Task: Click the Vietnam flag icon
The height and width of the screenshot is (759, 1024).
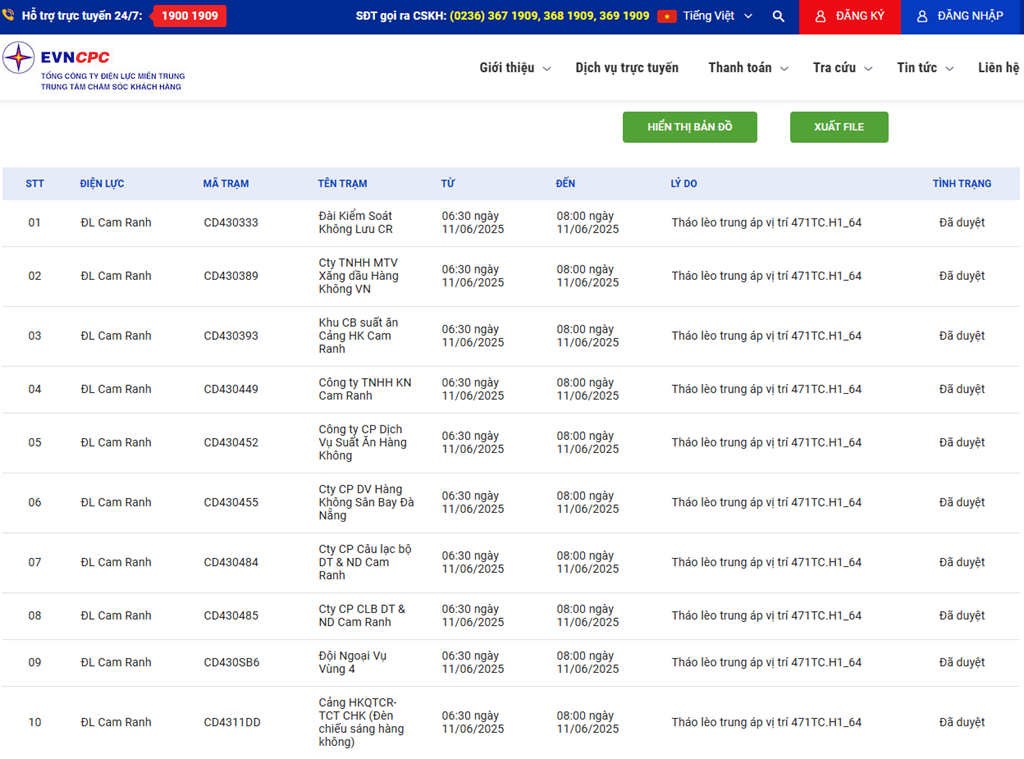Action: tap(667, 17)
